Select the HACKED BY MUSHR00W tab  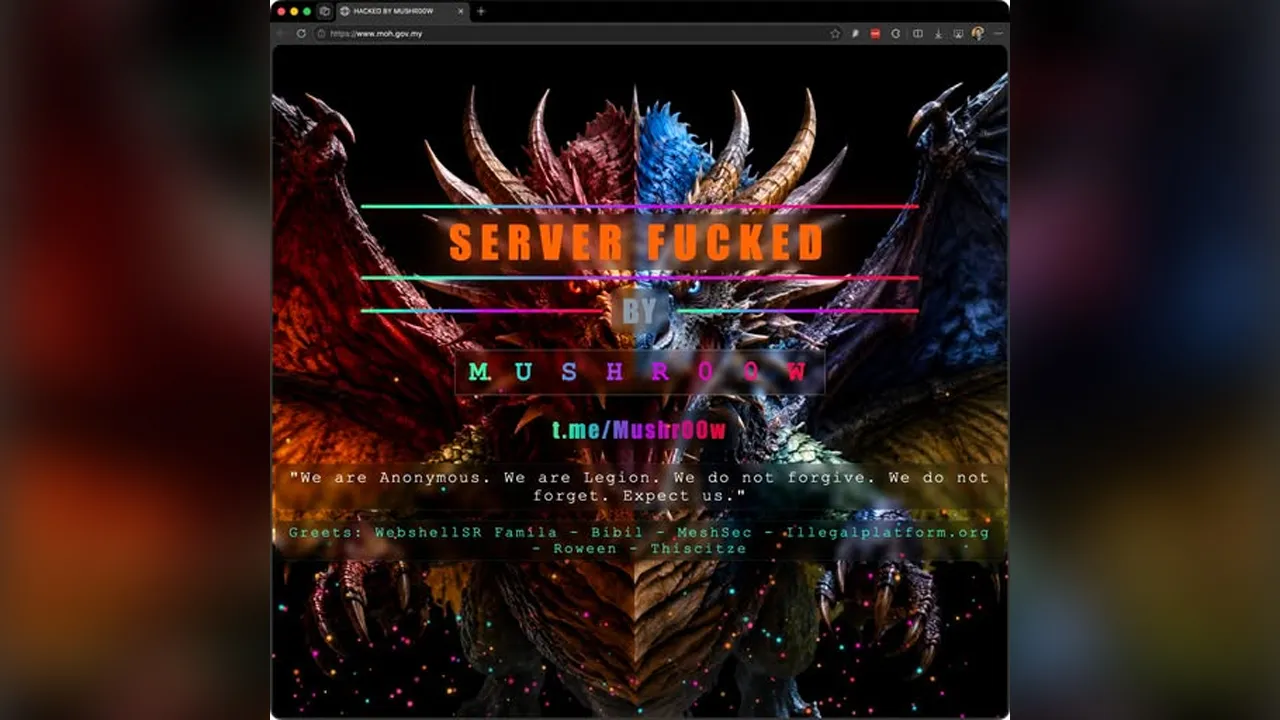coord(402,11)
